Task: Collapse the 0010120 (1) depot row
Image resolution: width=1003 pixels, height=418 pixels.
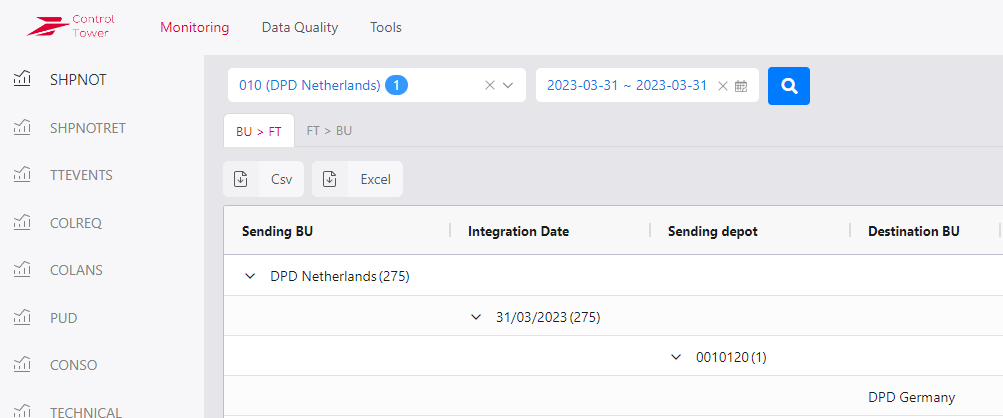Action: [x=678, y=357]
